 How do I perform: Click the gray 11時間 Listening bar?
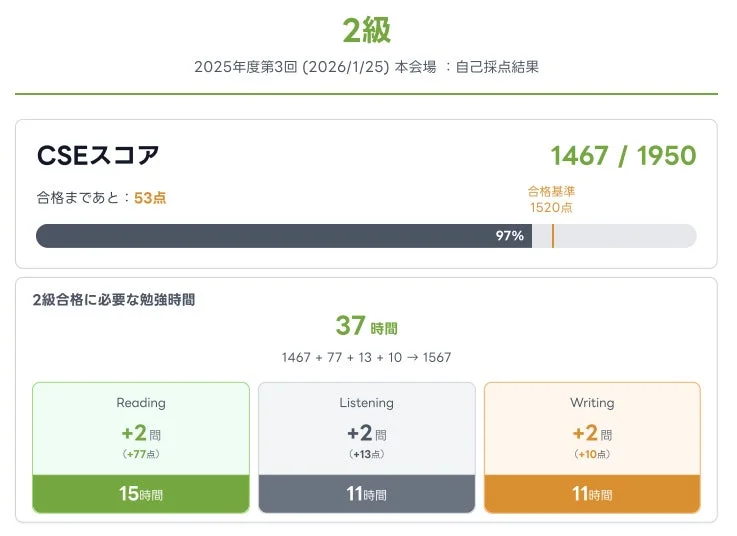[366, 494]
